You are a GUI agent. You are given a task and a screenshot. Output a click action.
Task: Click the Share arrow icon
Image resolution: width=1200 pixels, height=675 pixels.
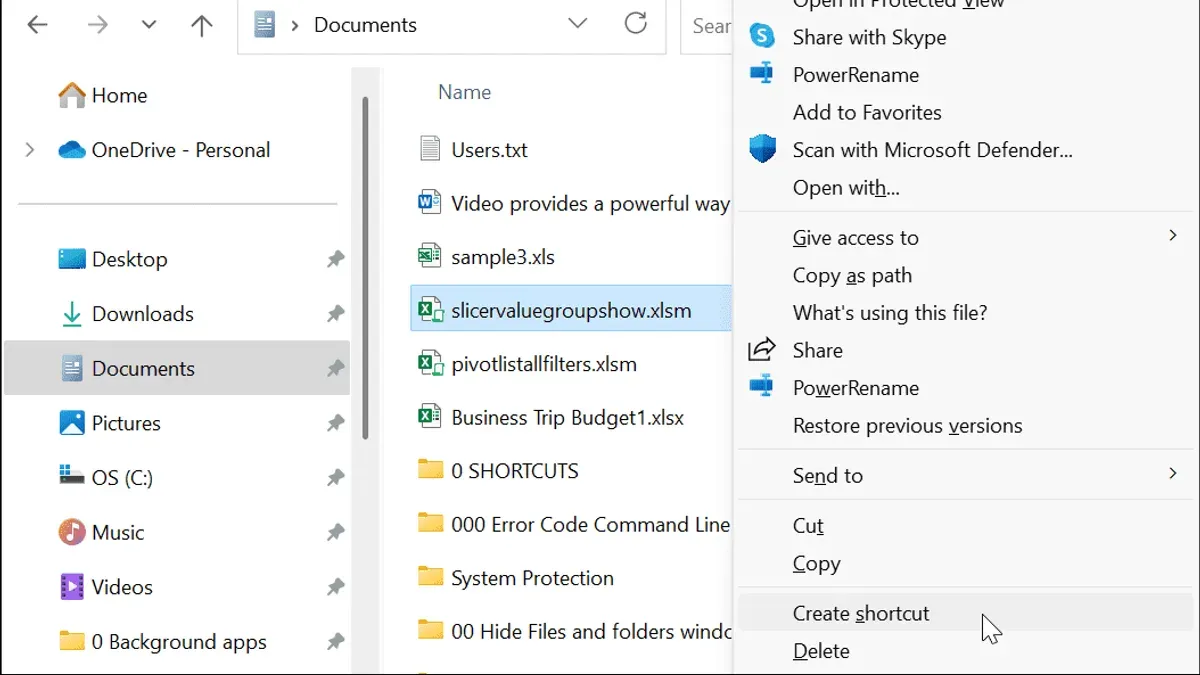(x=762, y=350)
